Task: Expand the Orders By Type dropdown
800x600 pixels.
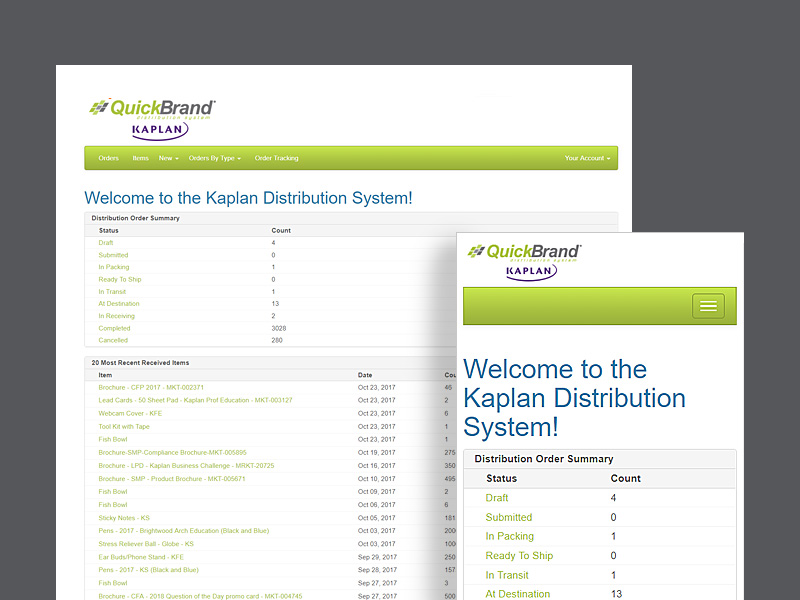Action: point(215,158)
